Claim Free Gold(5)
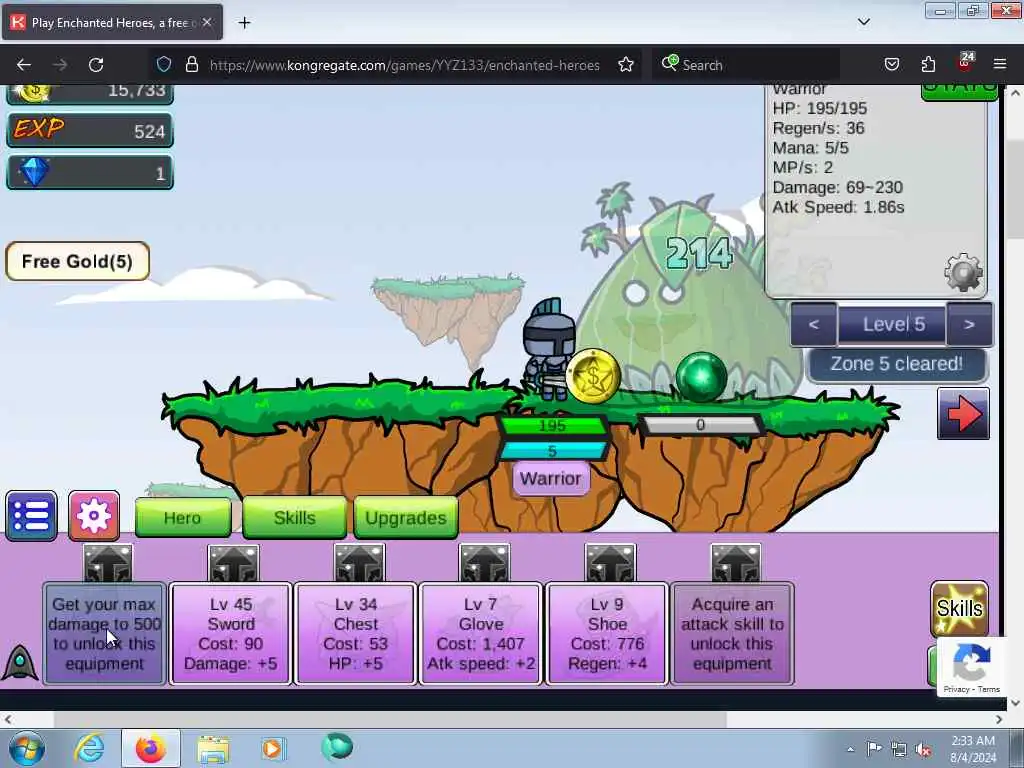This screenshot has height=768, width=1024. pyautogui.click(x=78, y=261)
